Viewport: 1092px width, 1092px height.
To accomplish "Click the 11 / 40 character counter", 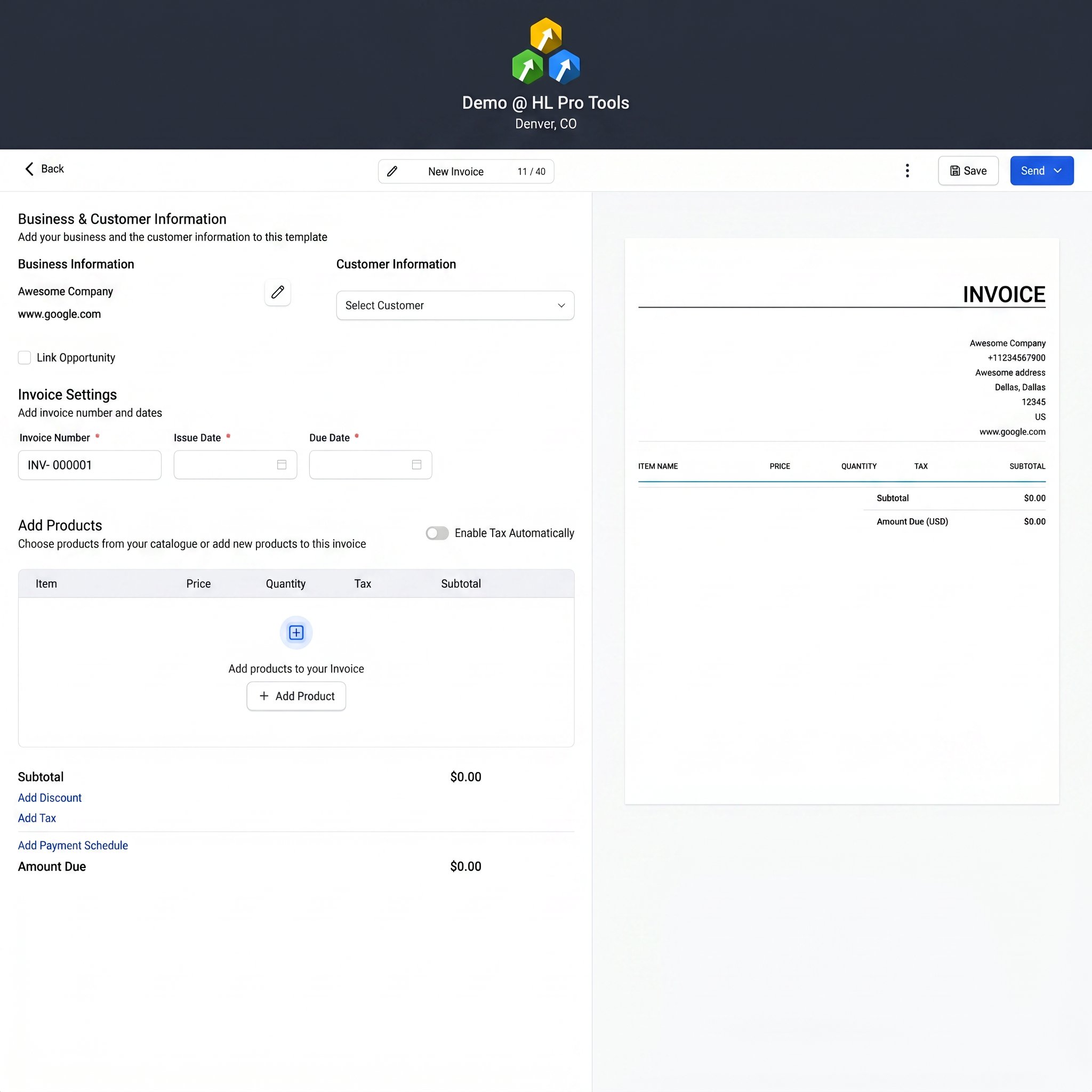I will click(x=531, y=171).
